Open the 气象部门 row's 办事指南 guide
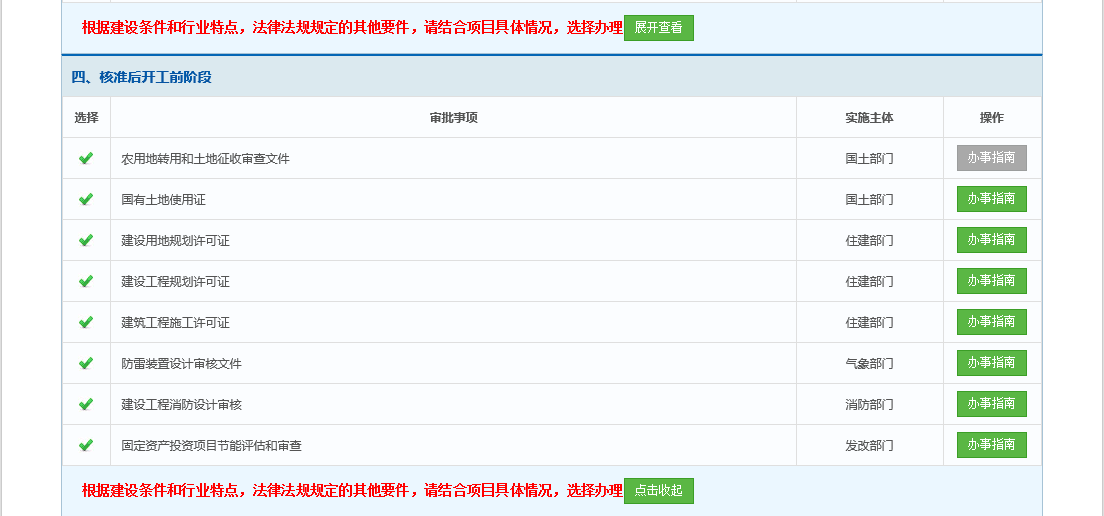Image resolution: width=1104 pixels, height=516 pixels. pyautogui.click(x=991, y=363)
